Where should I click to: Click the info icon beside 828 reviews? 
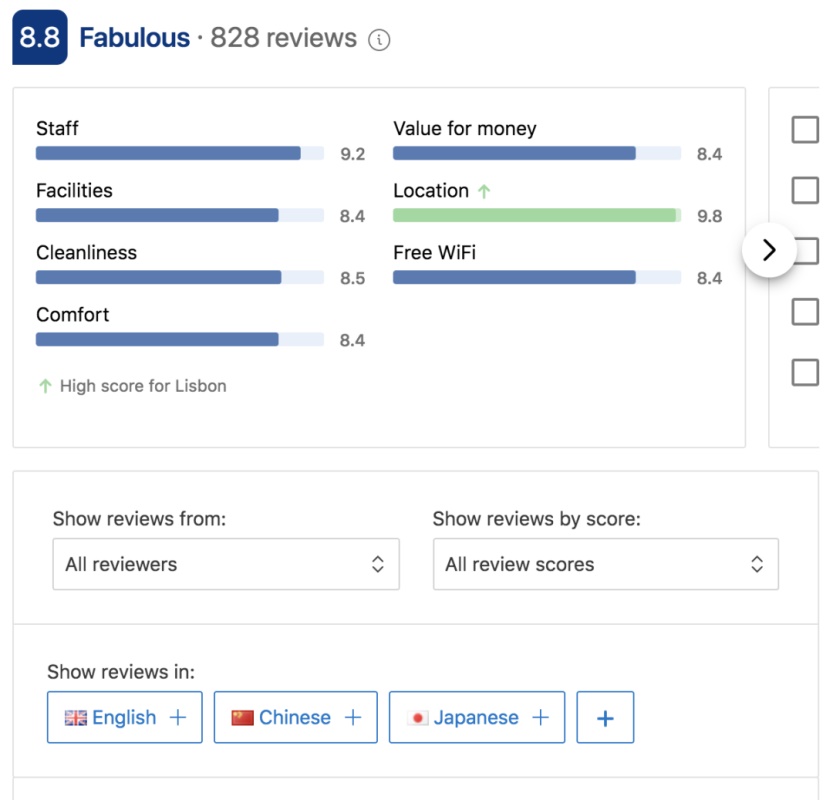tap(379, 40)
